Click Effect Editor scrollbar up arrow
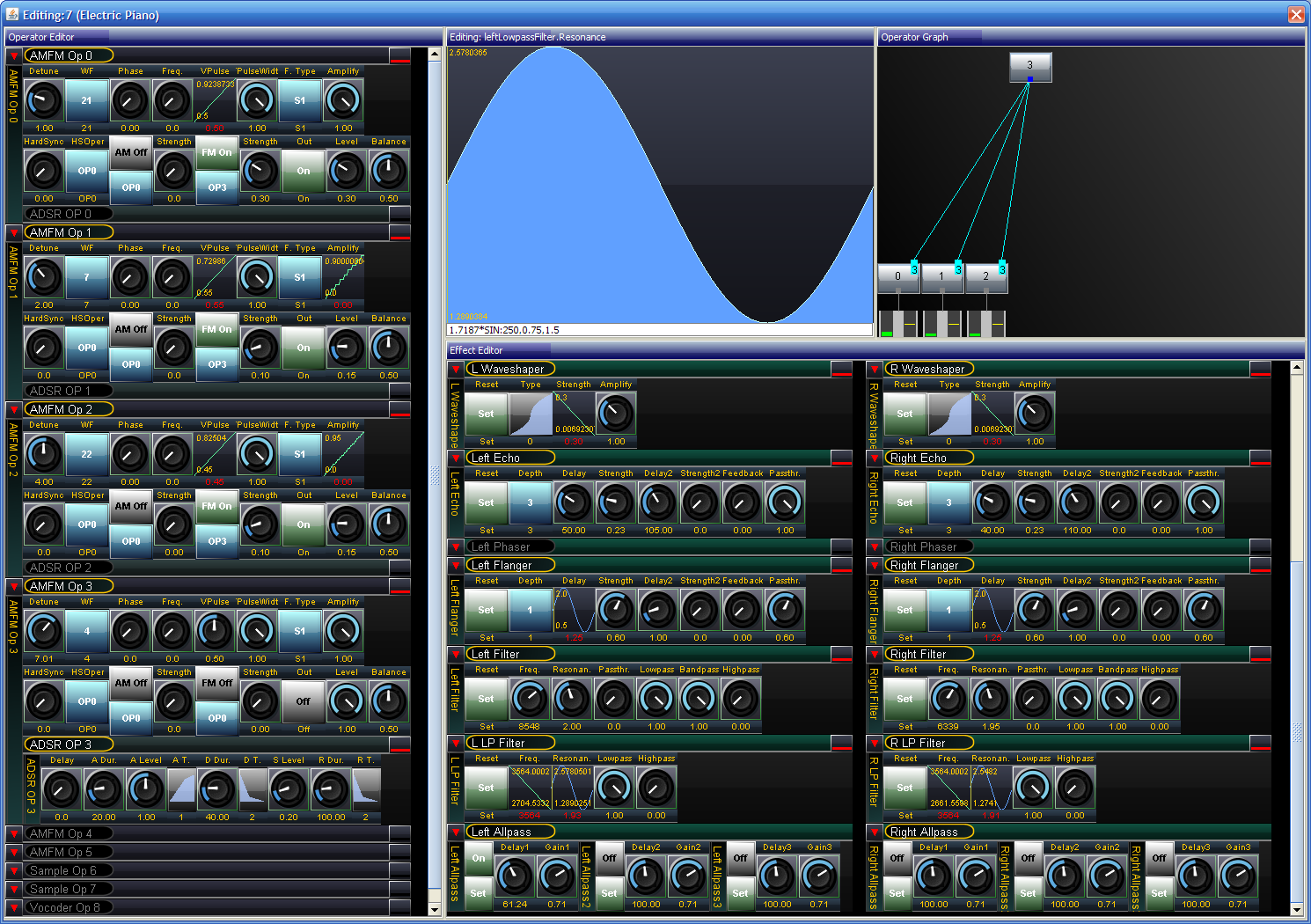This screenshot has height=924, width=1311. 1297,368
